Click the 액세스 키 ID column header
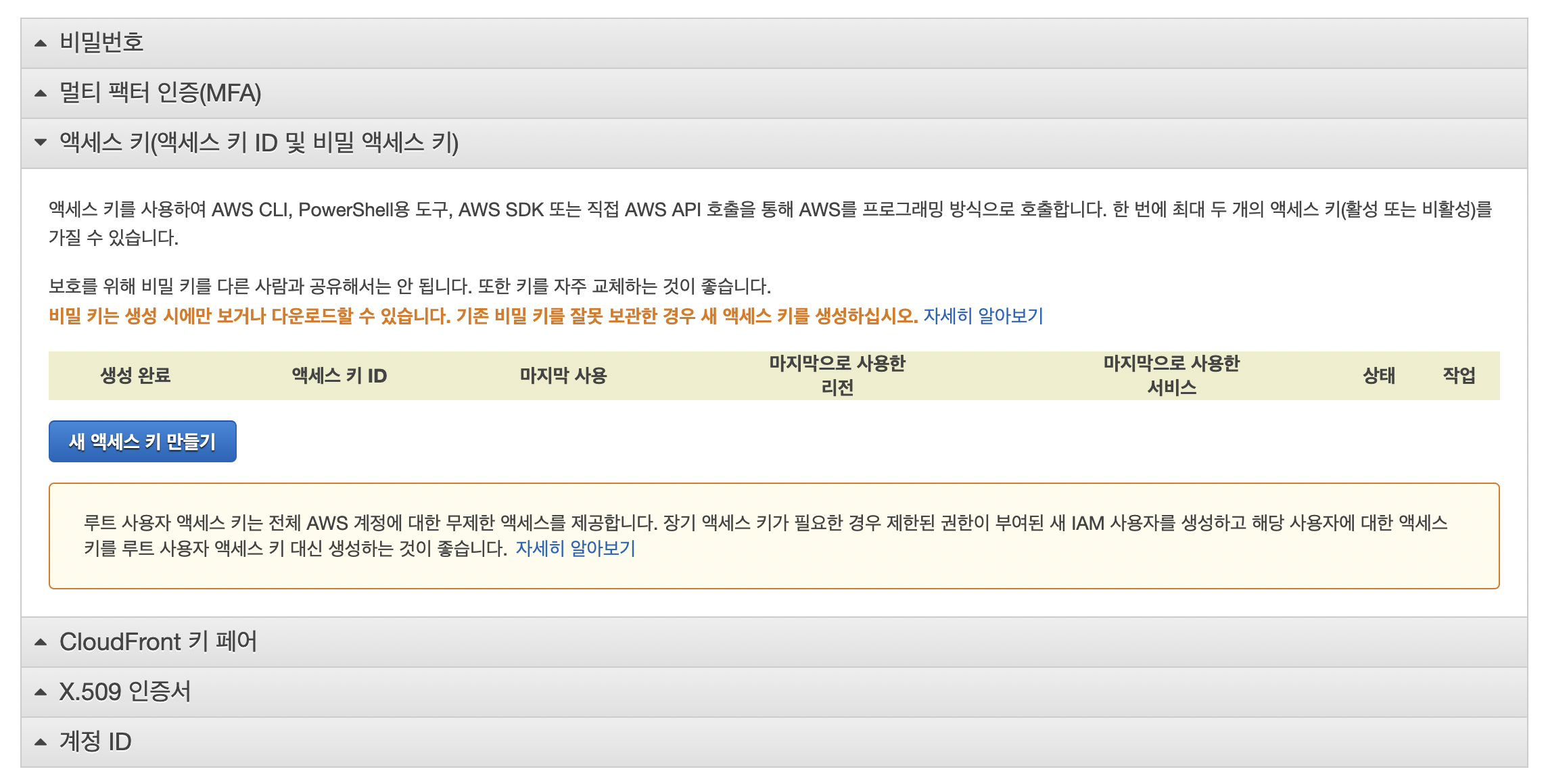 (339, 376)
